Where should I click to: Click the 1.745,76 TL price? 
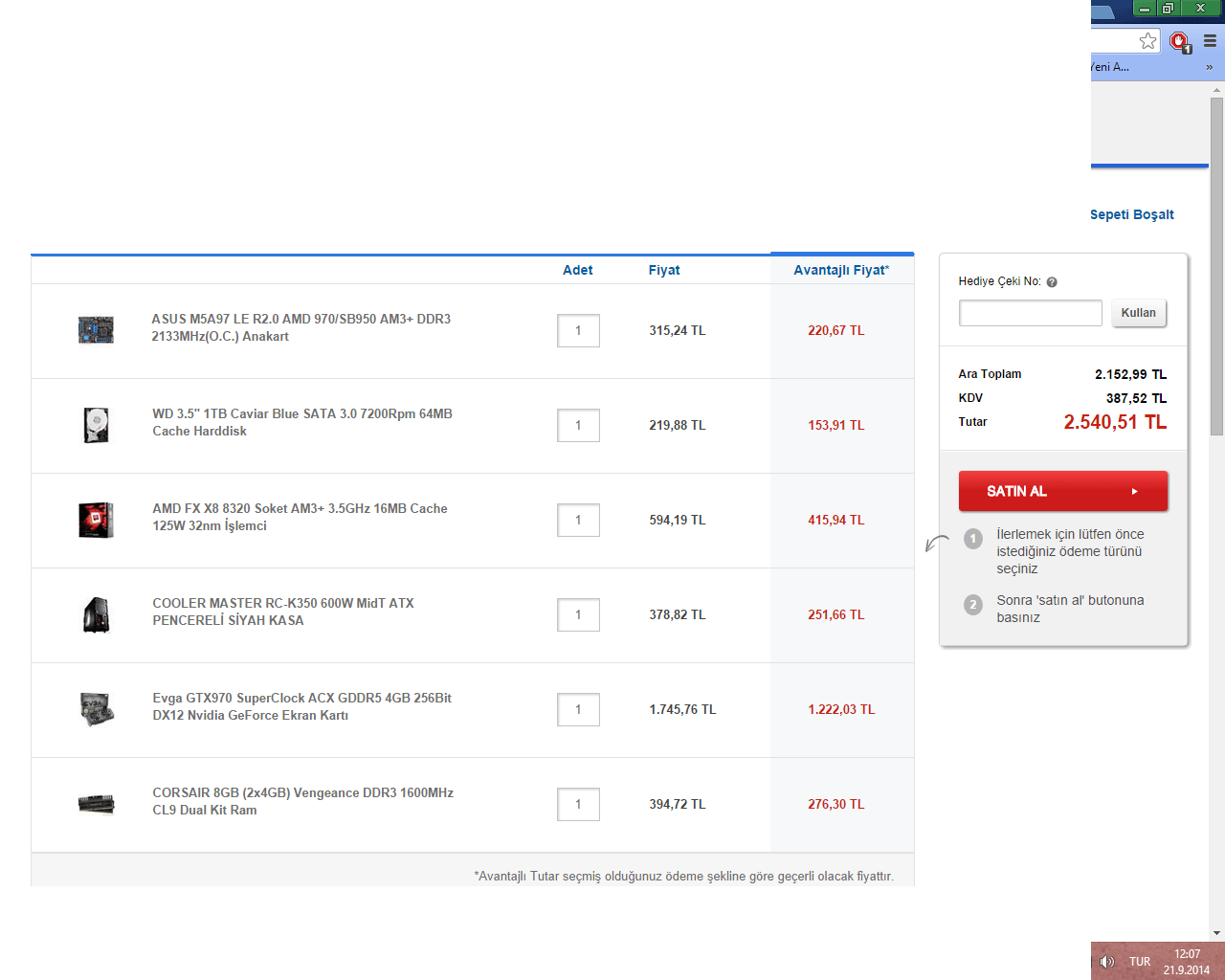(x=682, y=709)
